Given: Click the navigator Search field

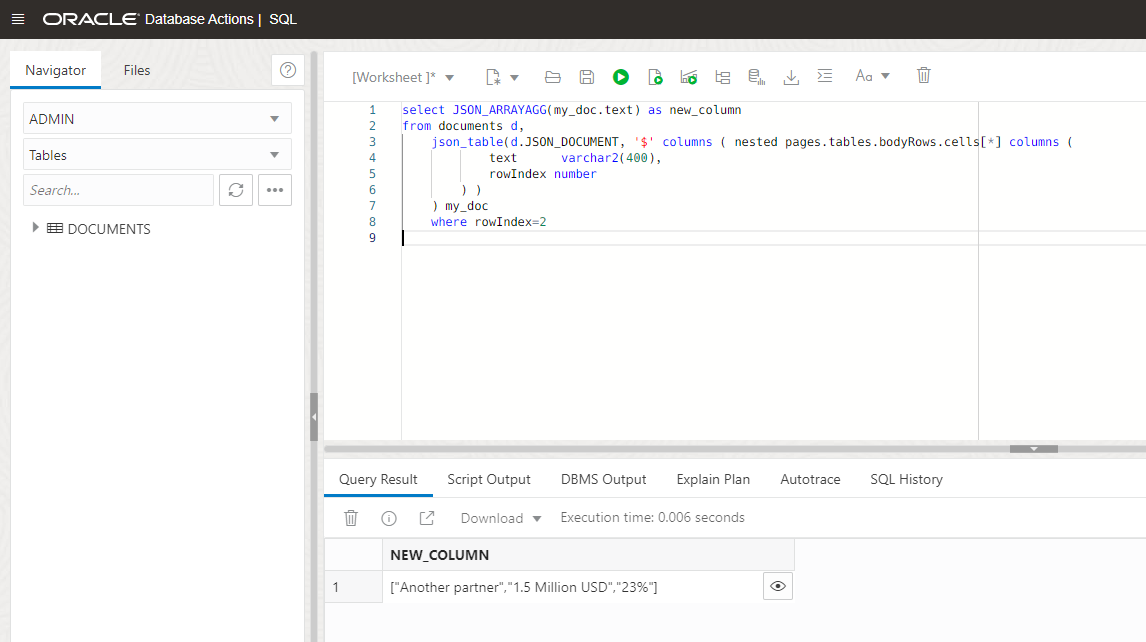Looking at the screenshot, I should pos(118,190).
